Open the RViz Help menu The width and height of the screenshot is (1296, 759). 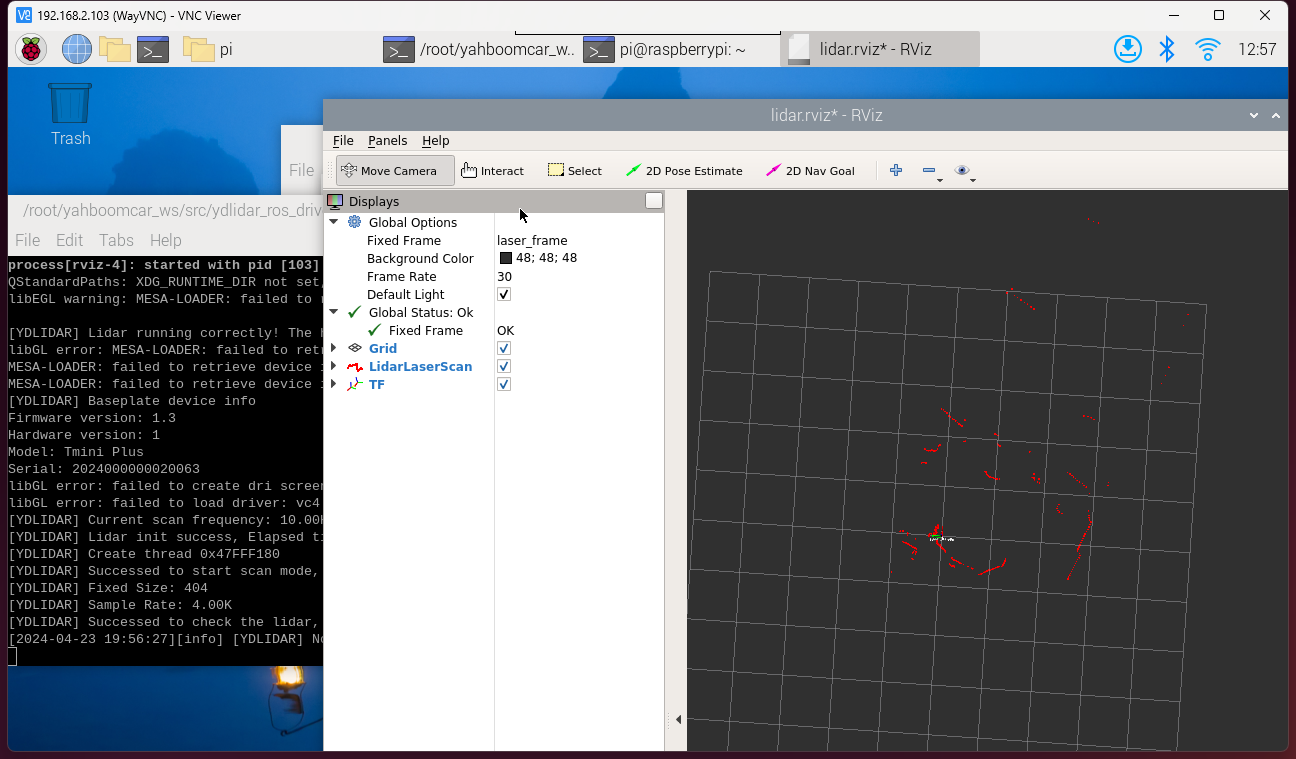click(436, 141)
